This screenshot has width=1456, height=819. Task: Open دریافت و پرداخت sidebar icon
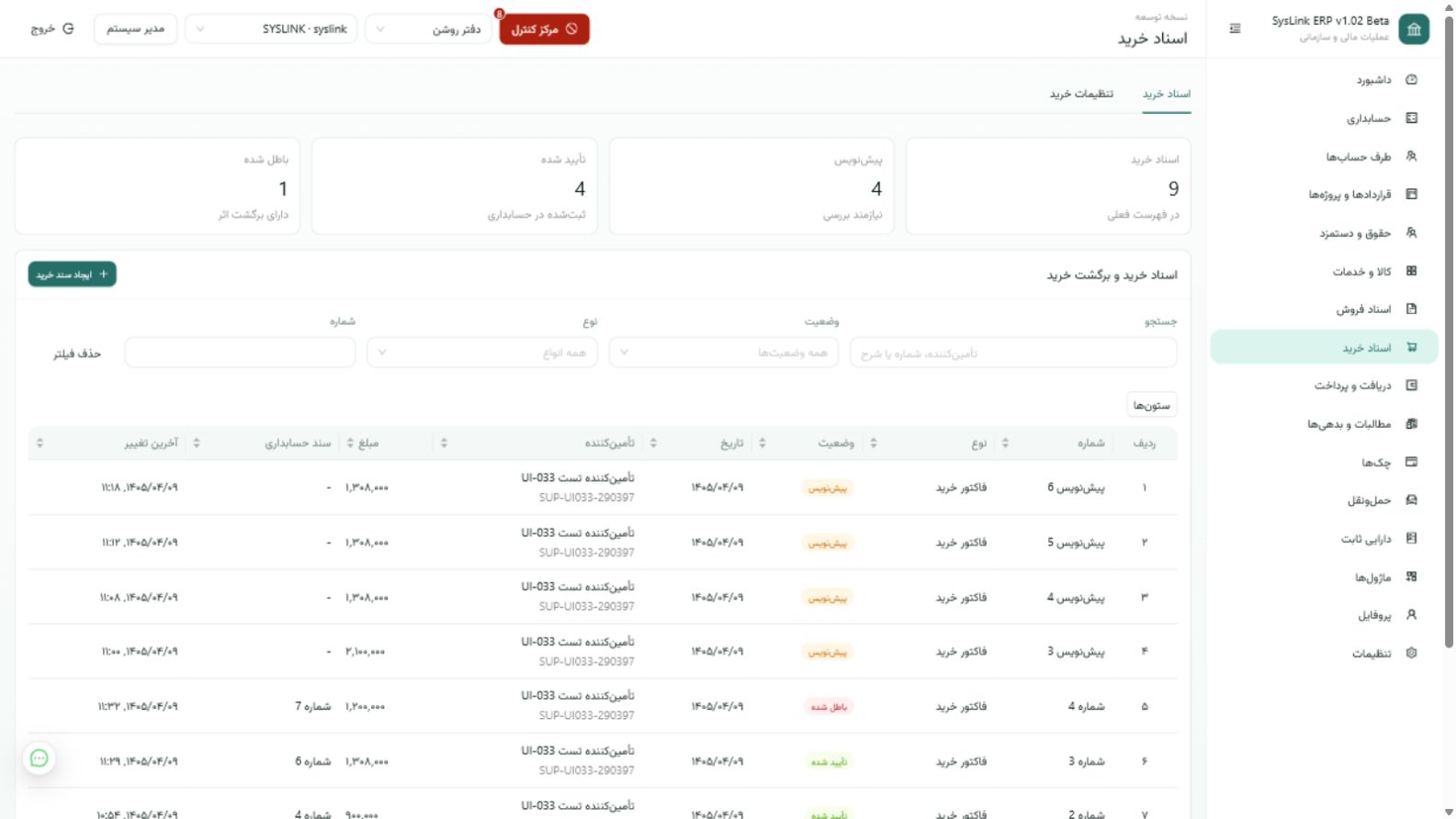point(1412,386)
